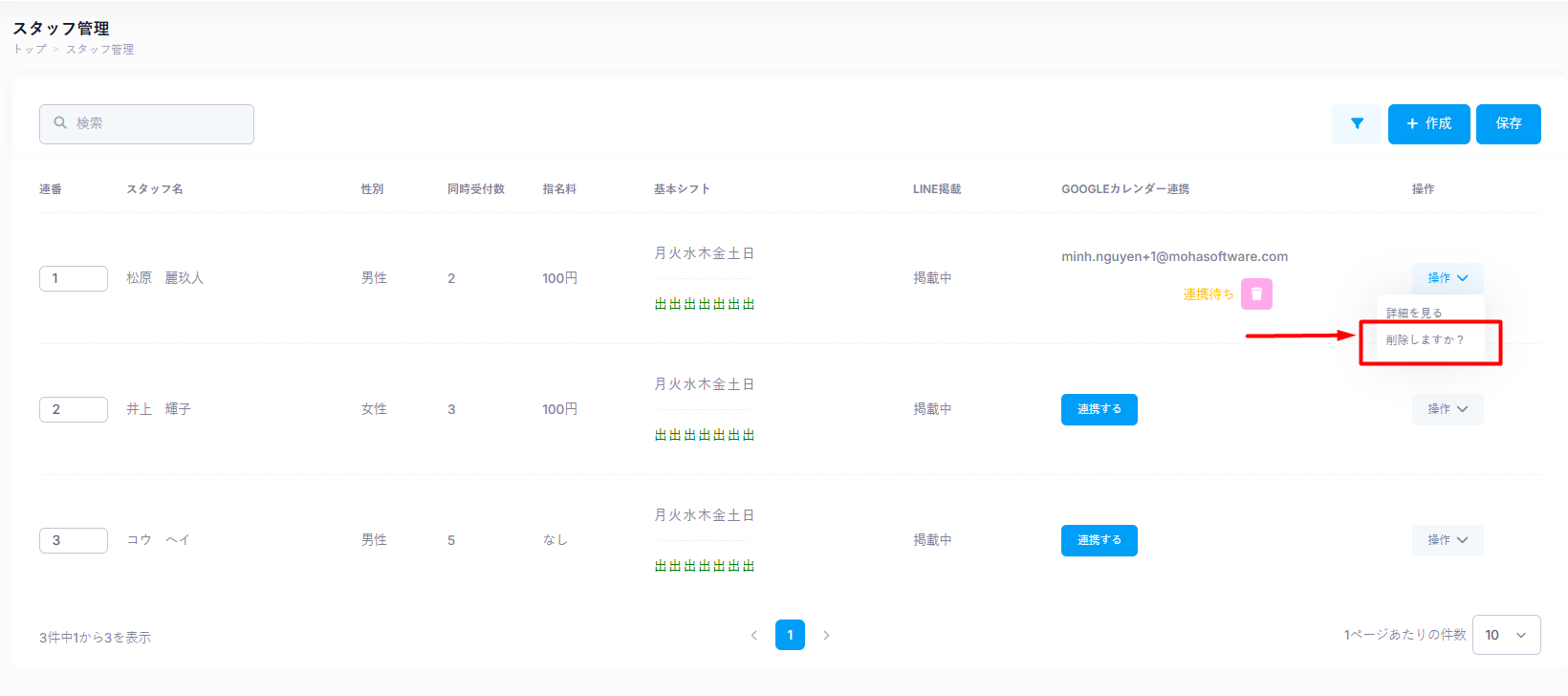
Task: Open 操作 dropdown for コウ ヘイ
Action: (x=1448, y=540)
